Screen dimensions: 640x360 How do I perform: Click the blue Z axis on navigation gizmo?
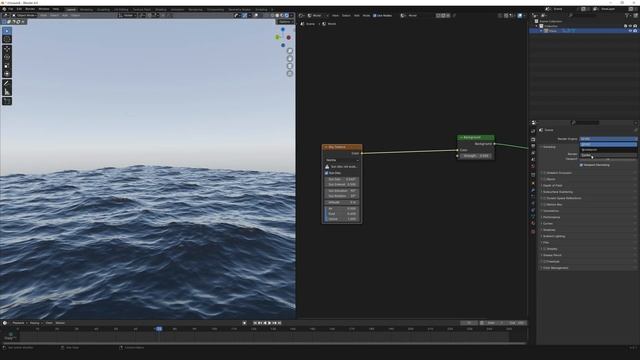[282, 30]
